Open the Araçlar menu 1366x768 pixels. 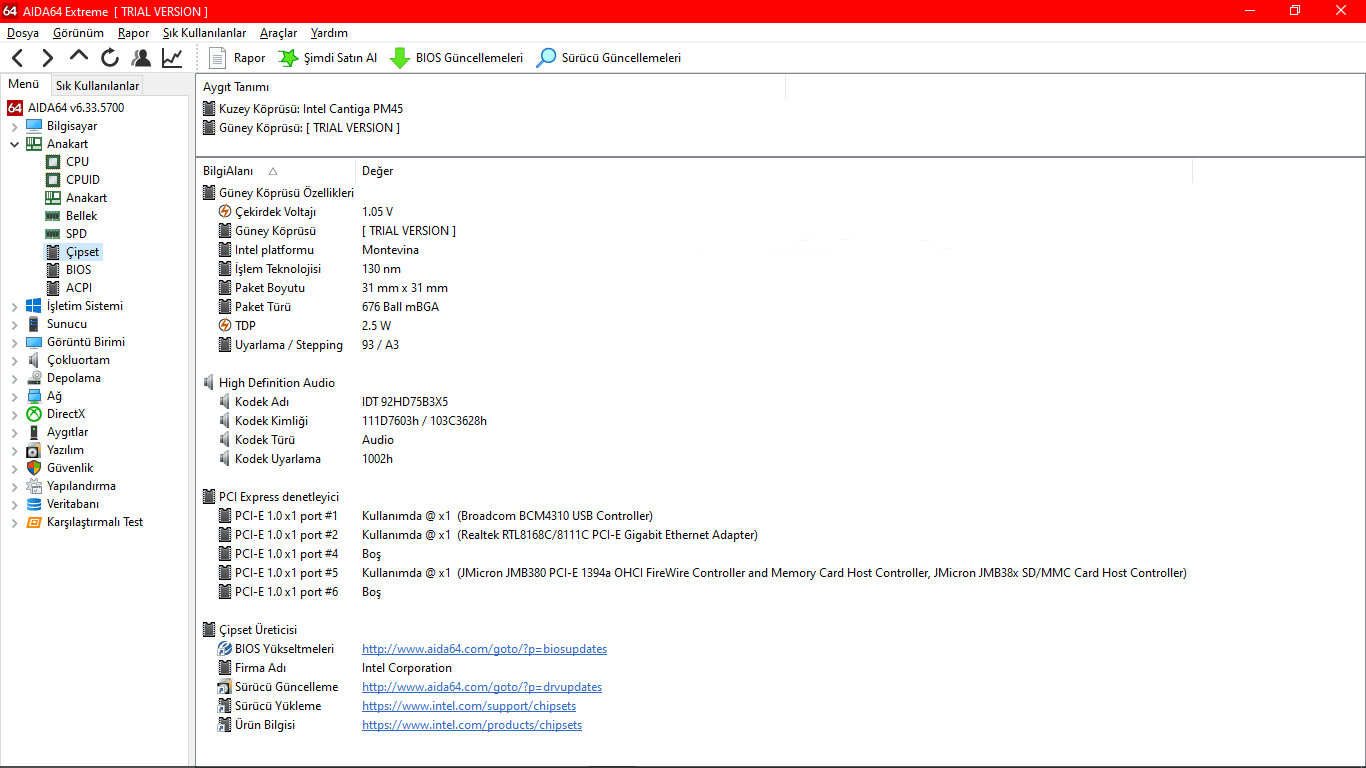pos(278,33)
